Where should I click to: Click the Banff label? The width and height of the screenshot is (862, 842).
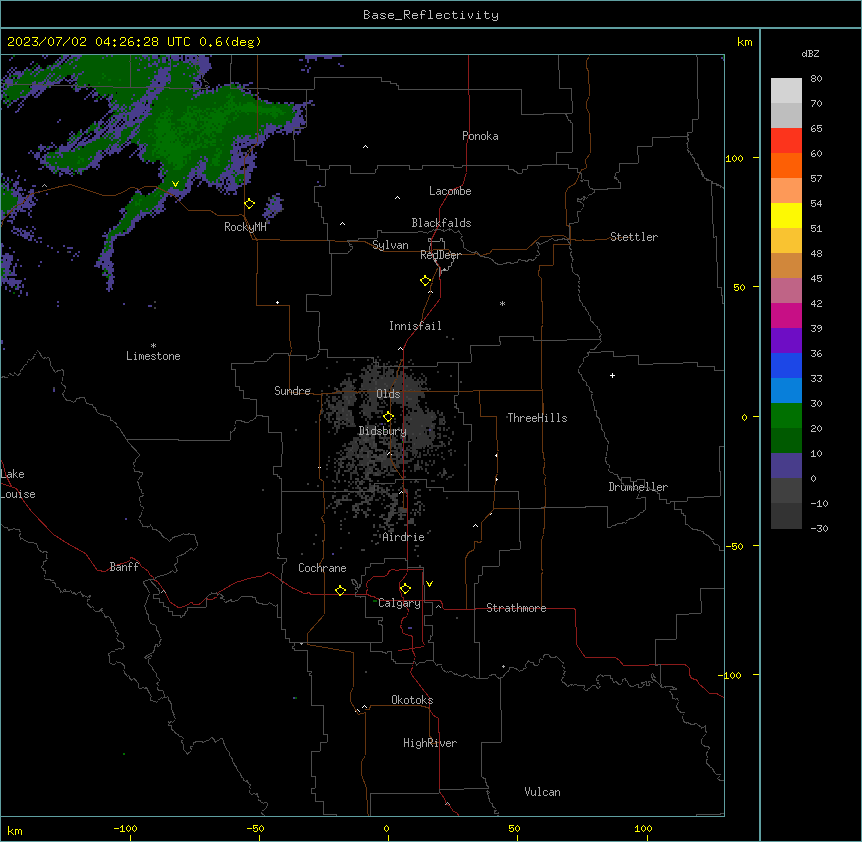point(124,567)
